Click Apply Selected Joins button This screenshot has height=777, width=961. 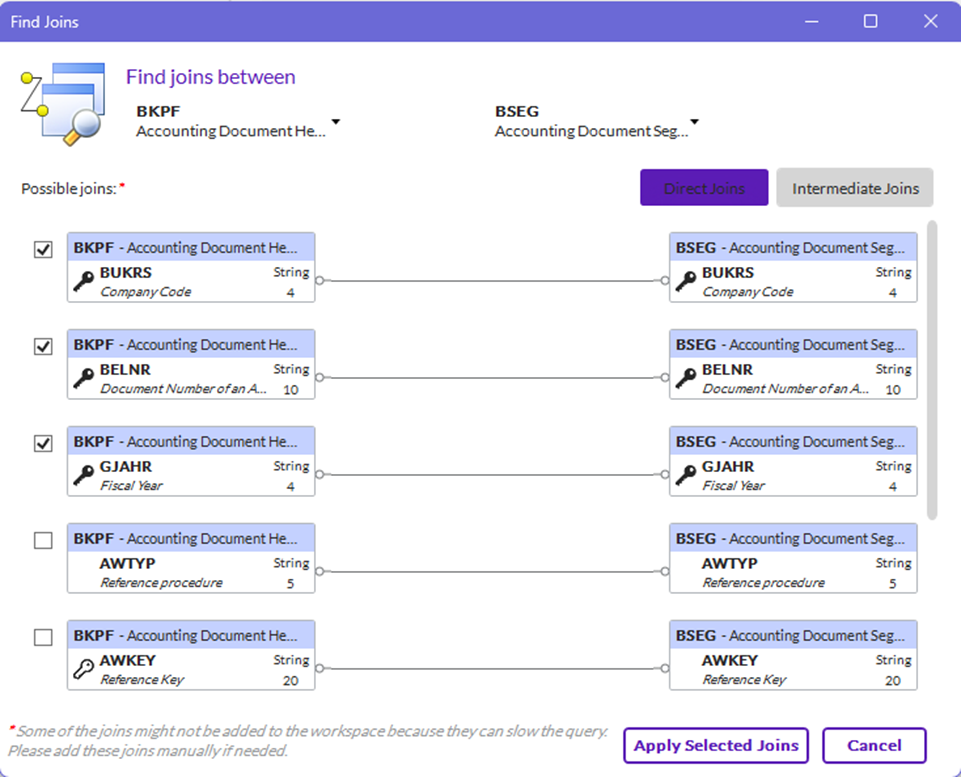pyautogui.click(x=716, y=745)
